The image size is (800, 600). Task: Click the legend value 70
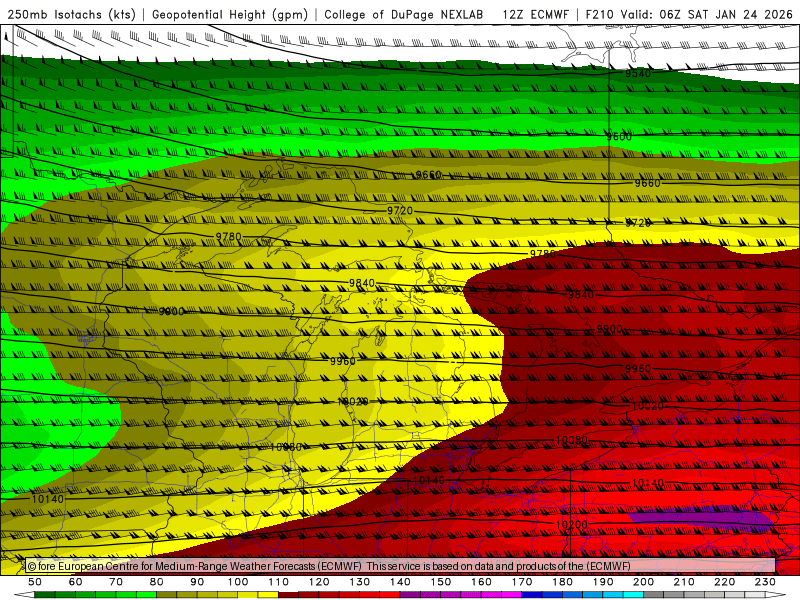[116, 582]
